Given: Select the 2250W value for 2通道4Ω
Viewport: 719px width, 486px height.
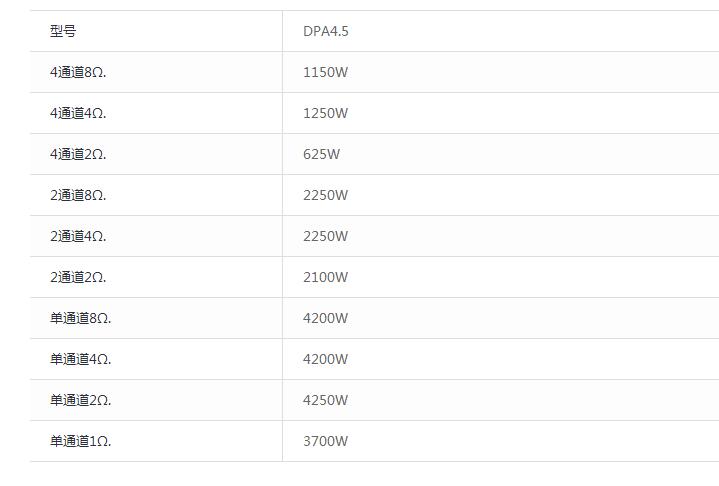Looking at the screenshot, I should (x=326, y=236).
